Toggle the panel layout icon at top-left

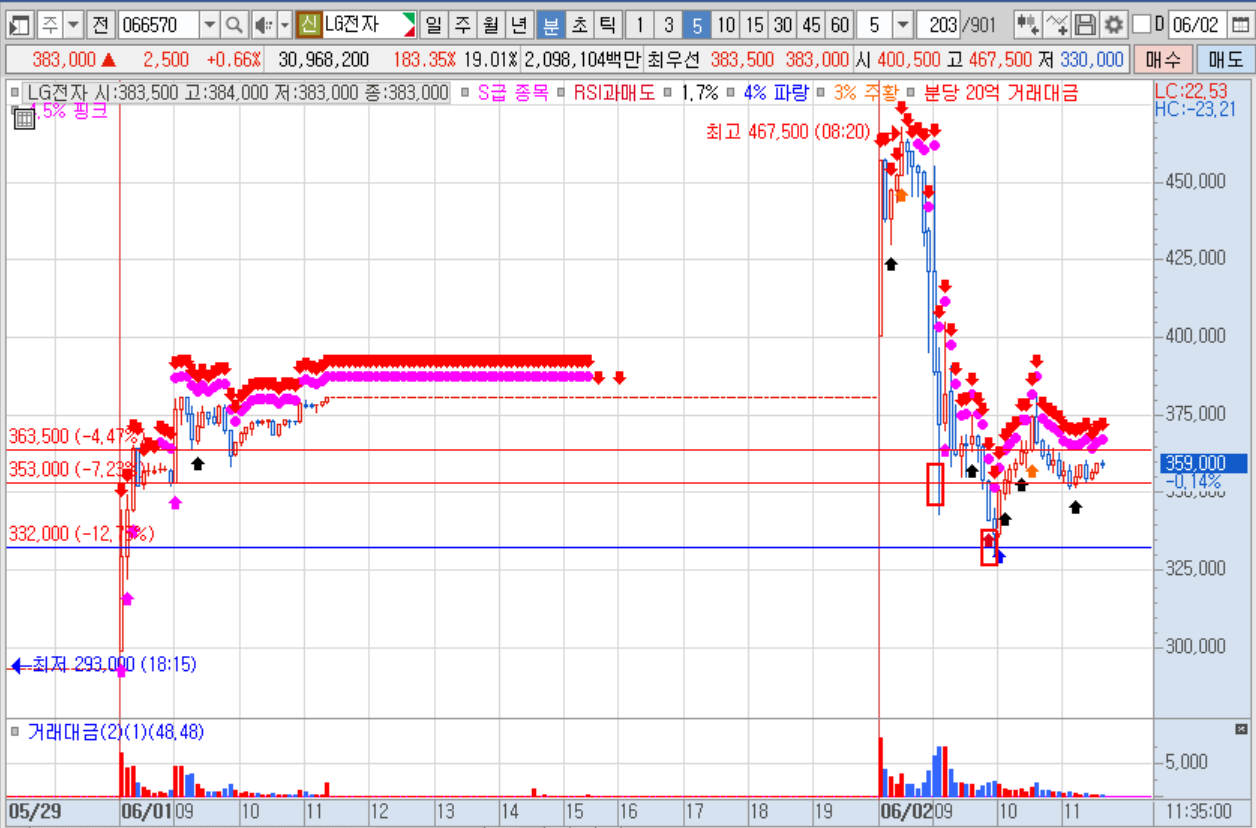[21, 24]
